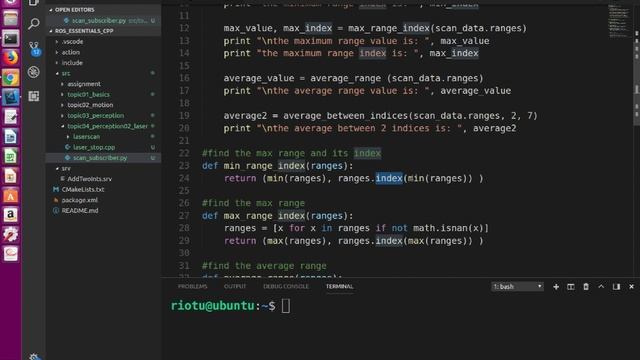Image resolution: width=640 pixels, height=360 pixels.
Task: Click 'def max_range_index(ranges):' on line 27
Action: [x=278, y=216]
